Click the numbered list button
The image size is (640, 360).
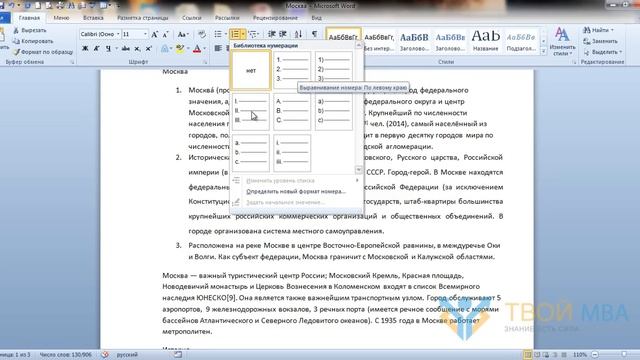click(235, 34)
